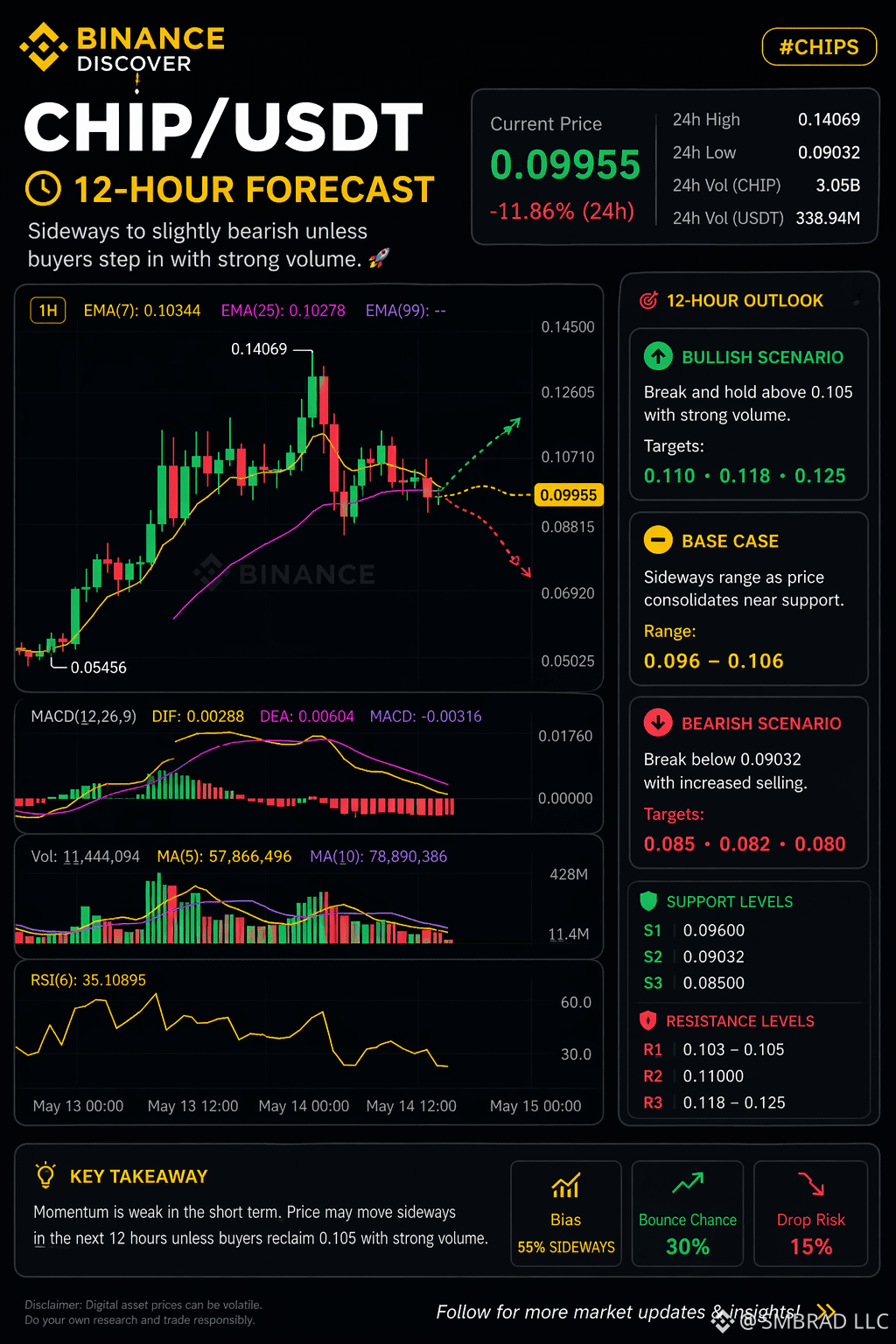Click the EMA(7): 0.10344 label
The image size is (896, 1344).
[x=142, y=311]
